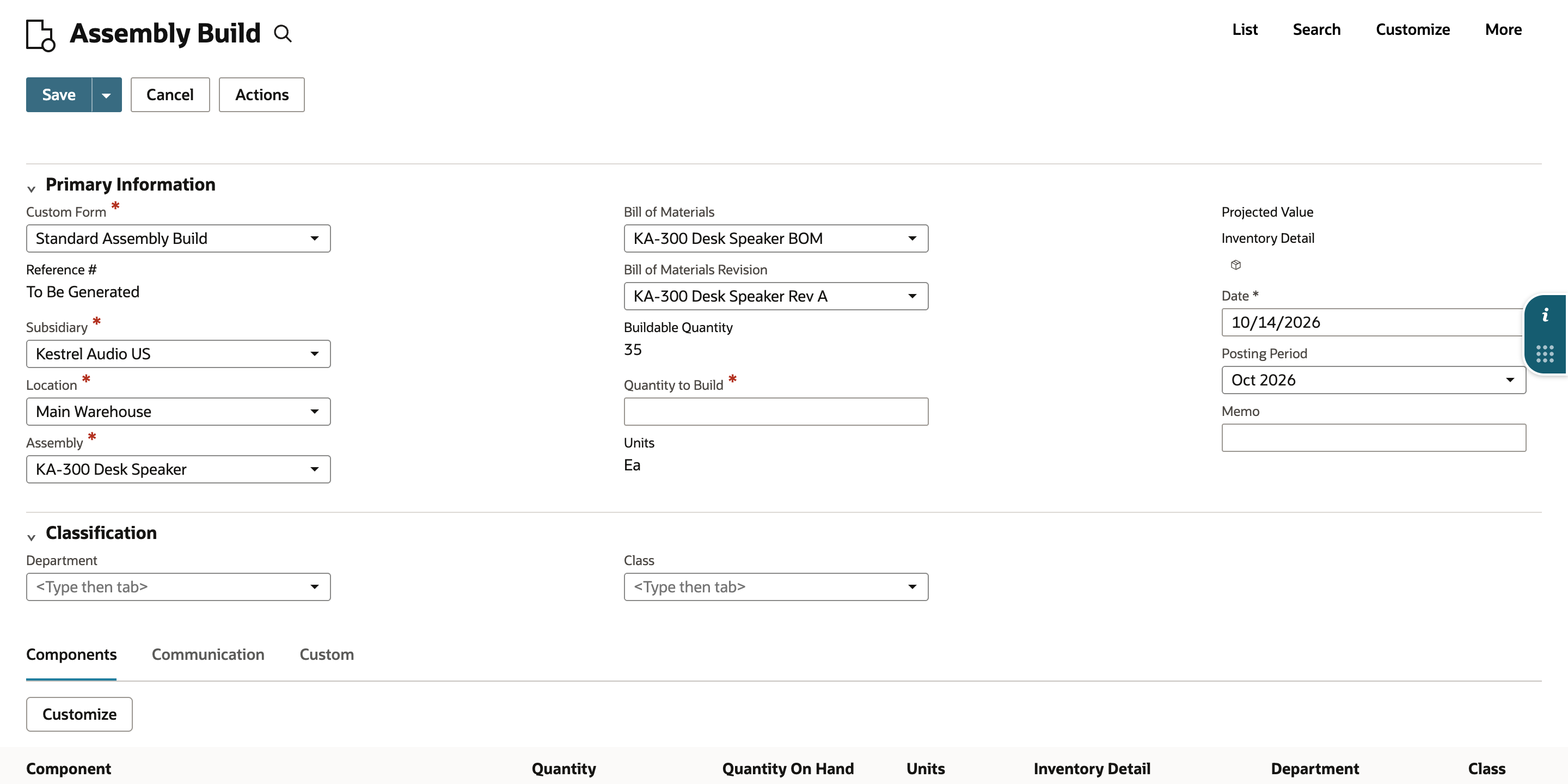Click the search magnifier beside Assembly Build
1568x784 pixels.
coord(283,33)
